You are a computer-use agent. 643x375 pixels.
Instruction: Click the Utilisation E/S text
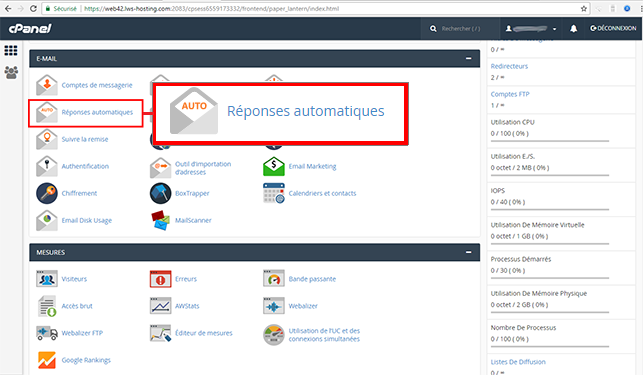[x=513, y=156]
